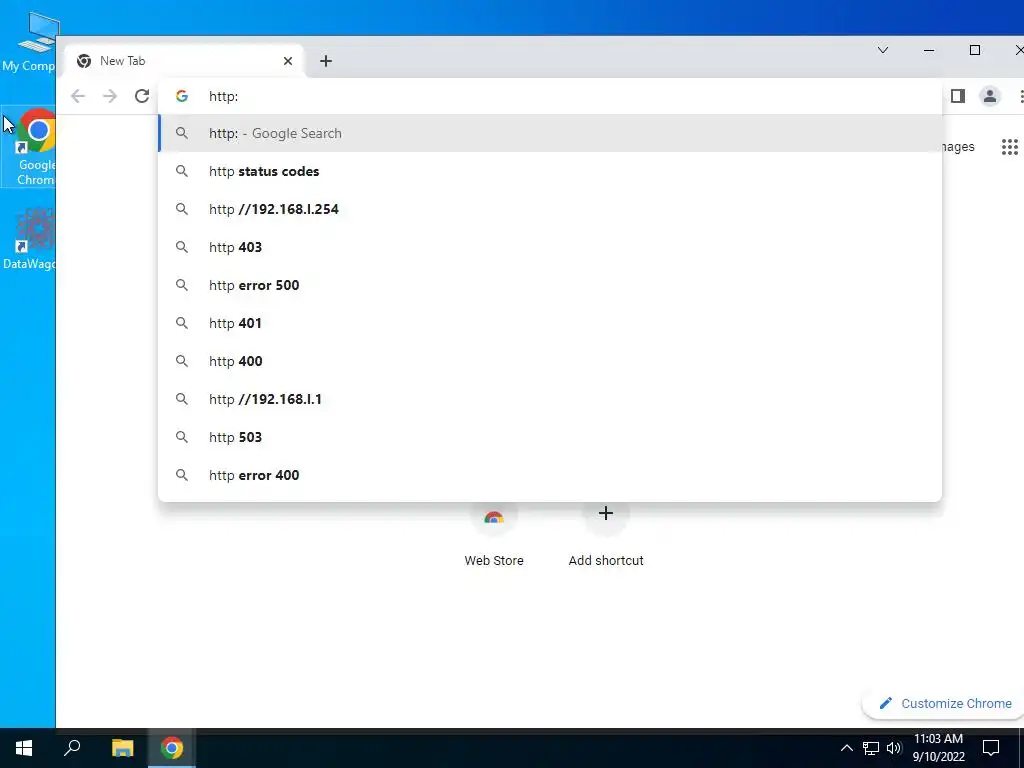Select the DataWagon desktop shortcut
The height and width of the screenshot is (768, 1024).
[31, 239]
